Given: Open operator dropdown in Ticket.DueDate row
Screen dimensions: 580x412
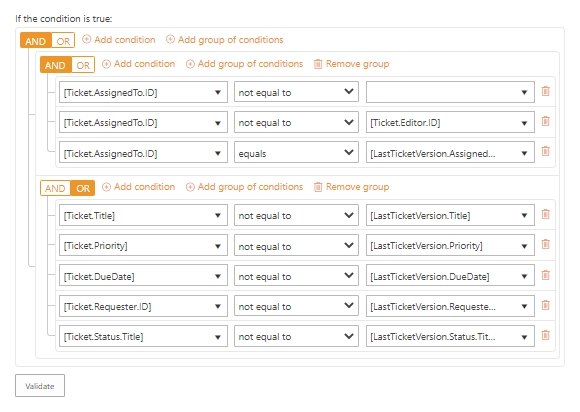Looking at the screenshot, I should point(296,276).
